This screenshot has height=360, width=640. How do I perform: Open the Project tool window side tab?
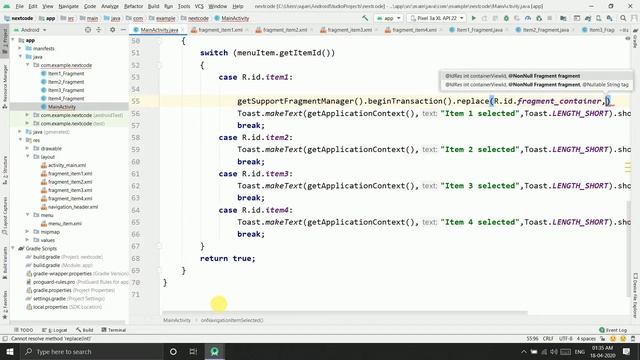click(x=4, y=40)
